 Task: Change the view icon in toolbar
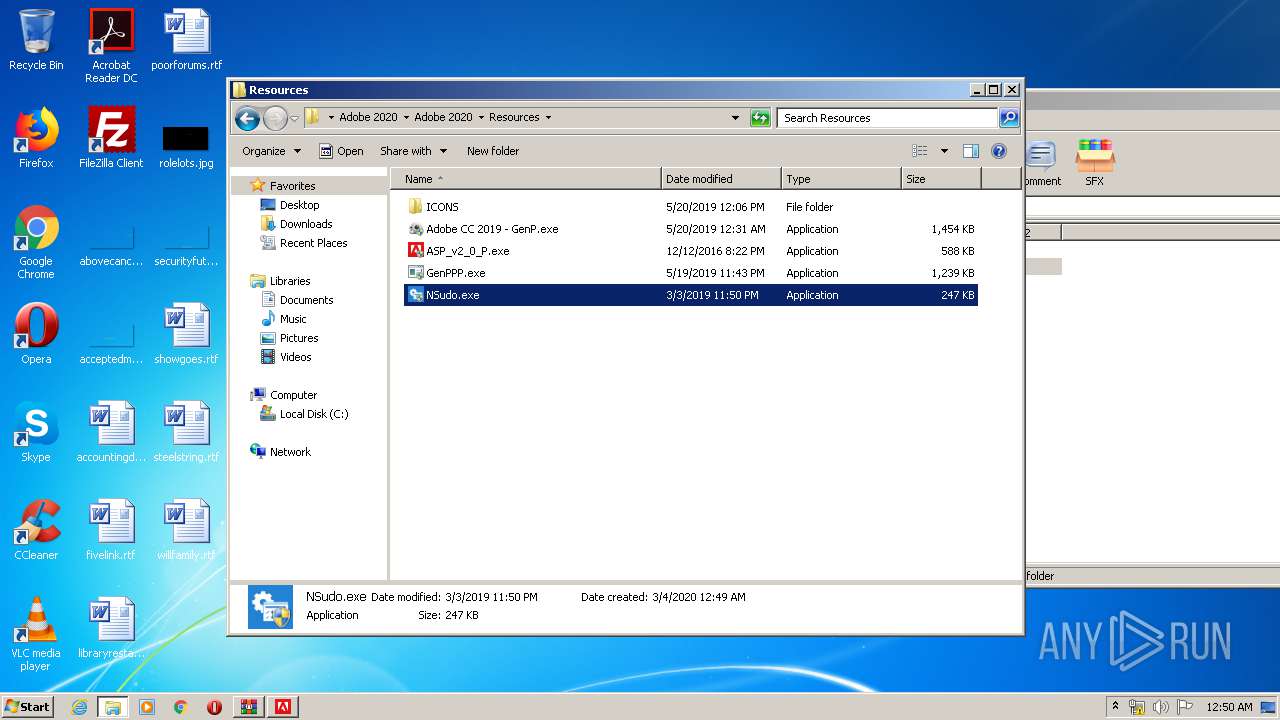(x=920, y=151)
